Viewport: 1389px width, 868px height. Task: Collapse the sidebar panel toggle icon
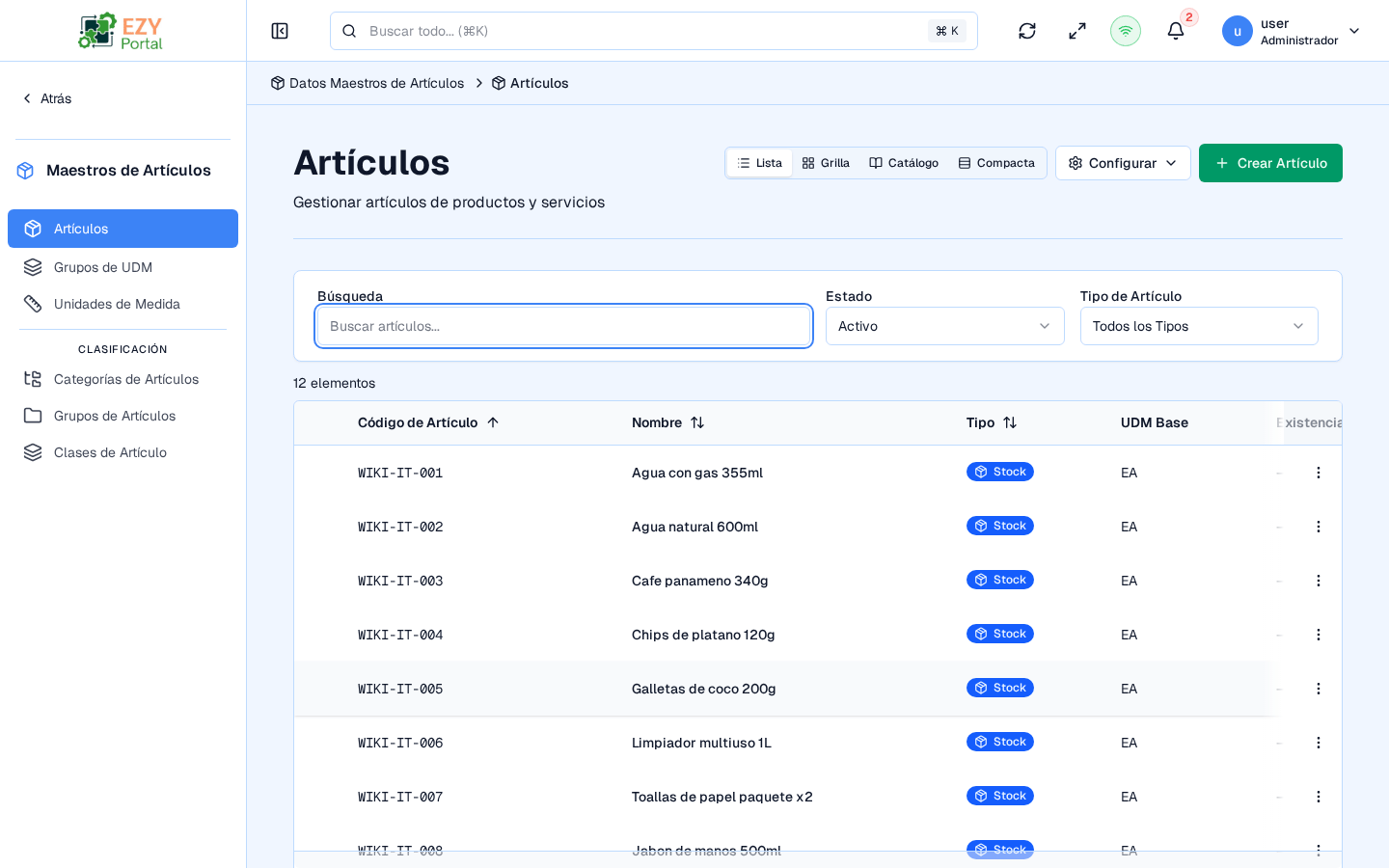[280, 31]
